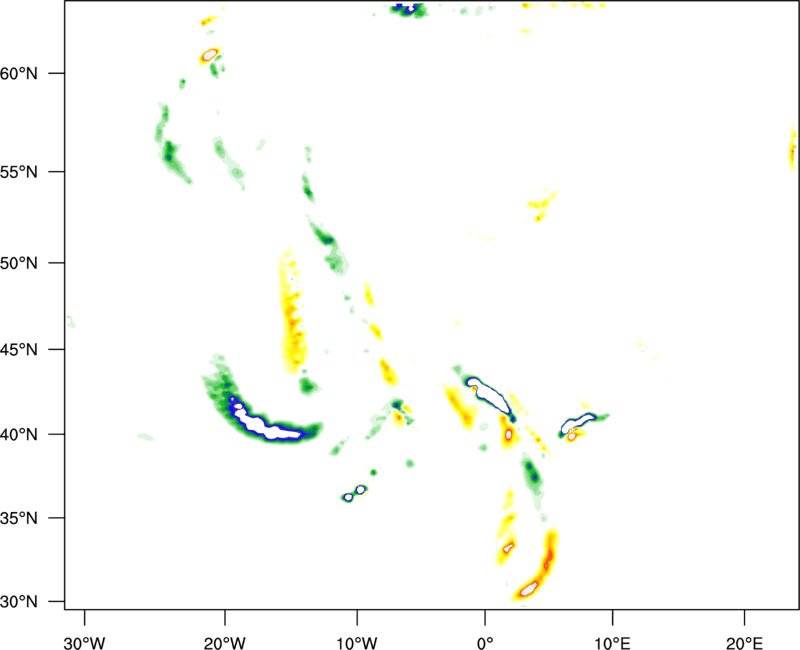Click the 20°E longitude label
Image resolution: width=800 pixels, height=650 pixels.
[744, 643]
